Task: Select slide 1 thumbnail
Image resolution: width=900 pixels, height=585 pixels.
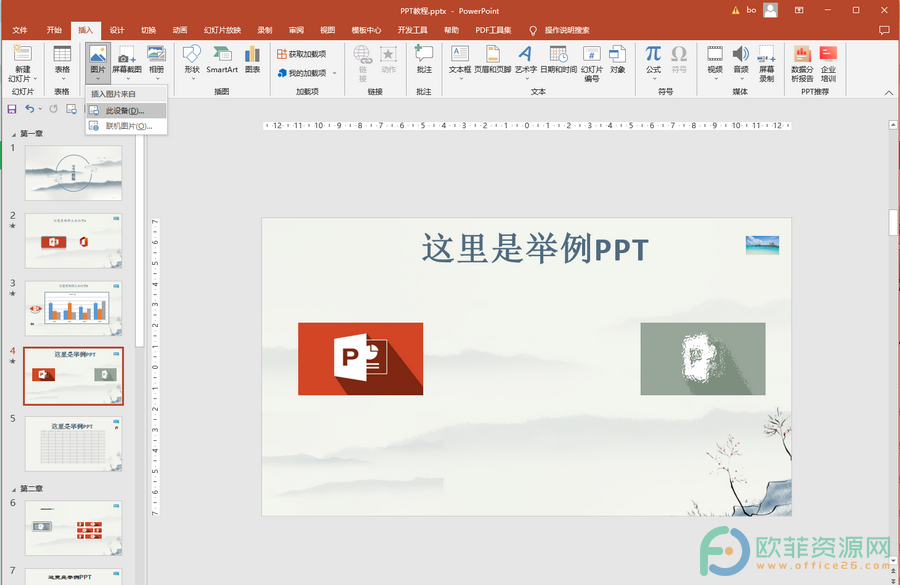Action: click(73, 173)
